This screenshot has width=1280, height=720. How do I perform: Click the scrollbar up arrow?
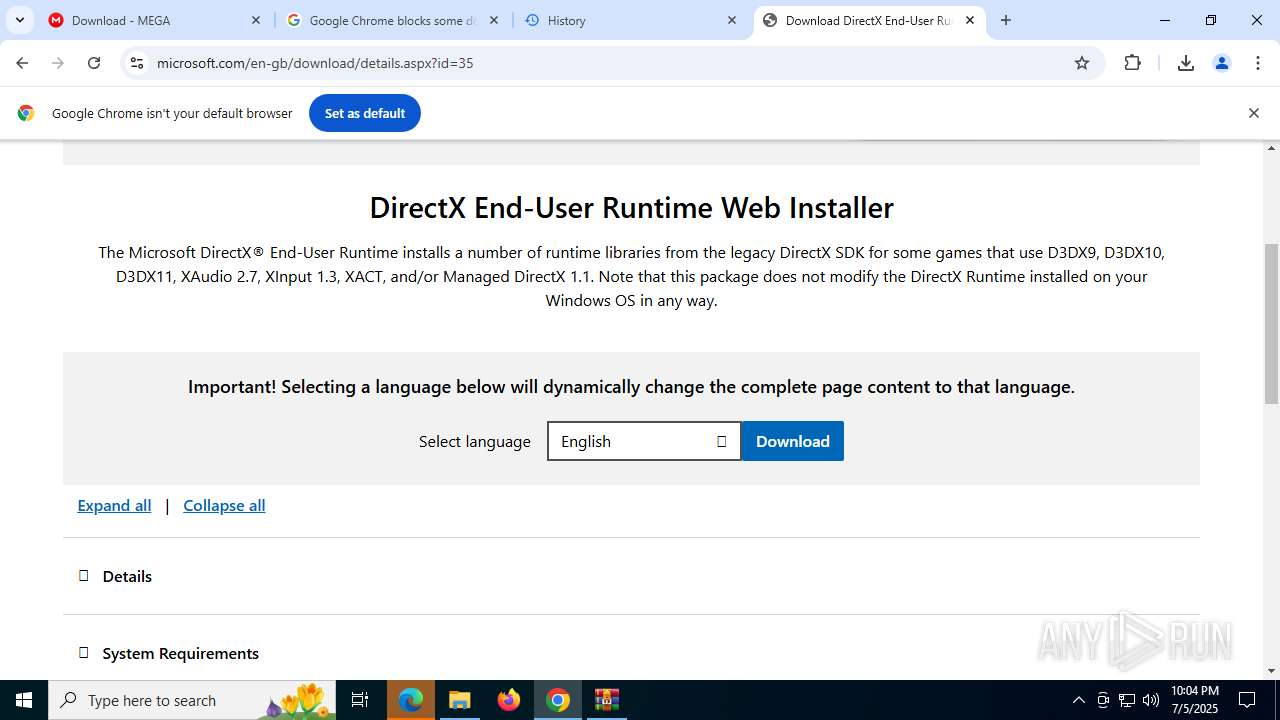(1272, 148)
